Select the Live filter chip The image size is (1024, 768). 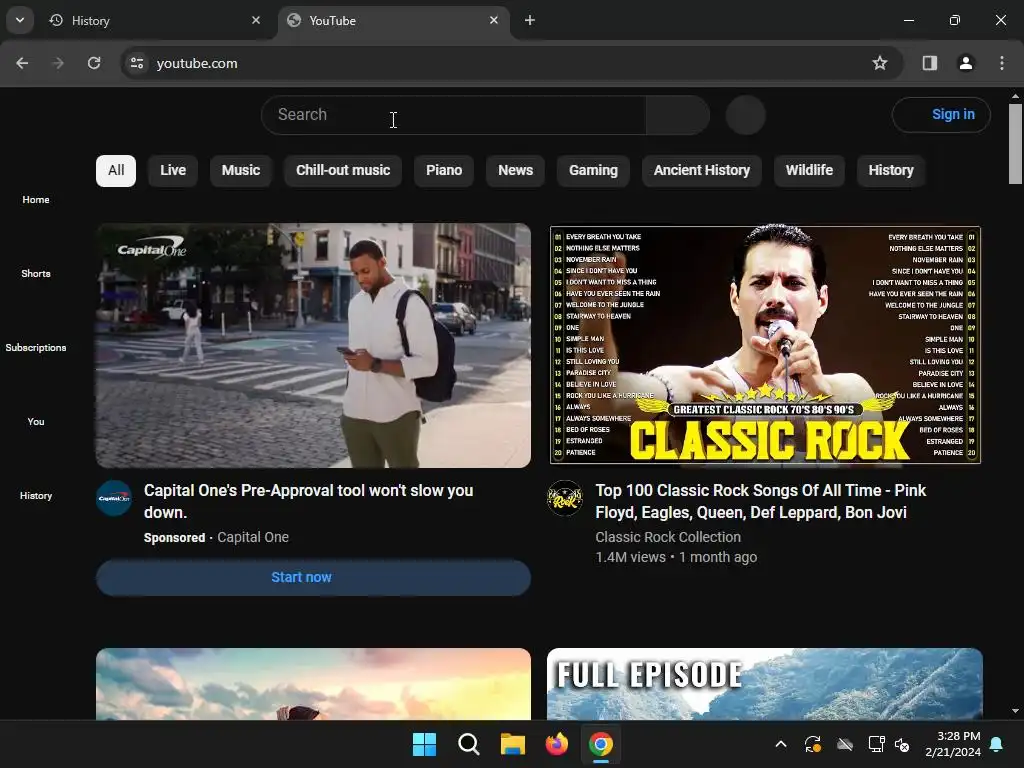coord(173,170)
